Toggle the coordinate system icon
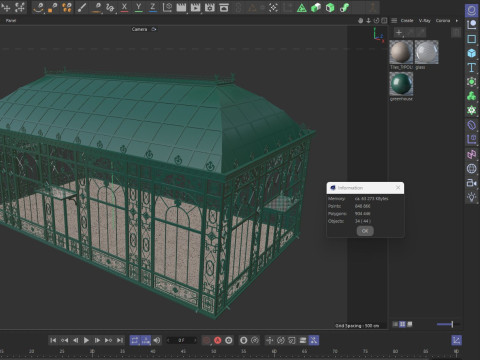The width and height of the screenshot is (480, 360). pos(167,7)
